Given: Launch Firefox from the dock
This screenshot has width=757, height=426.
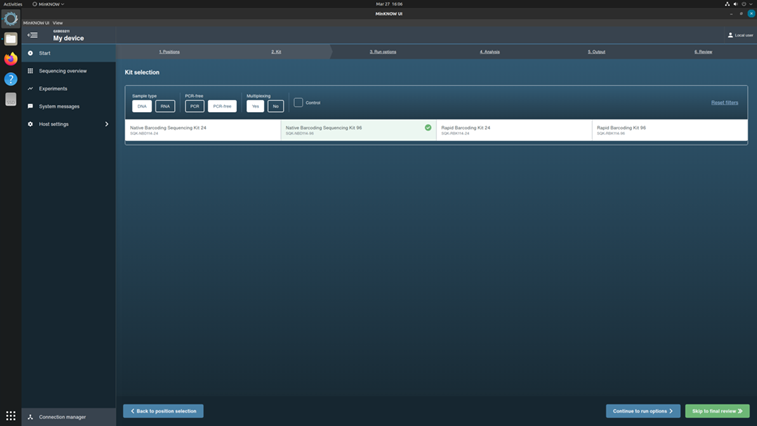Looking at the screenshot, I should coord(11,59).
